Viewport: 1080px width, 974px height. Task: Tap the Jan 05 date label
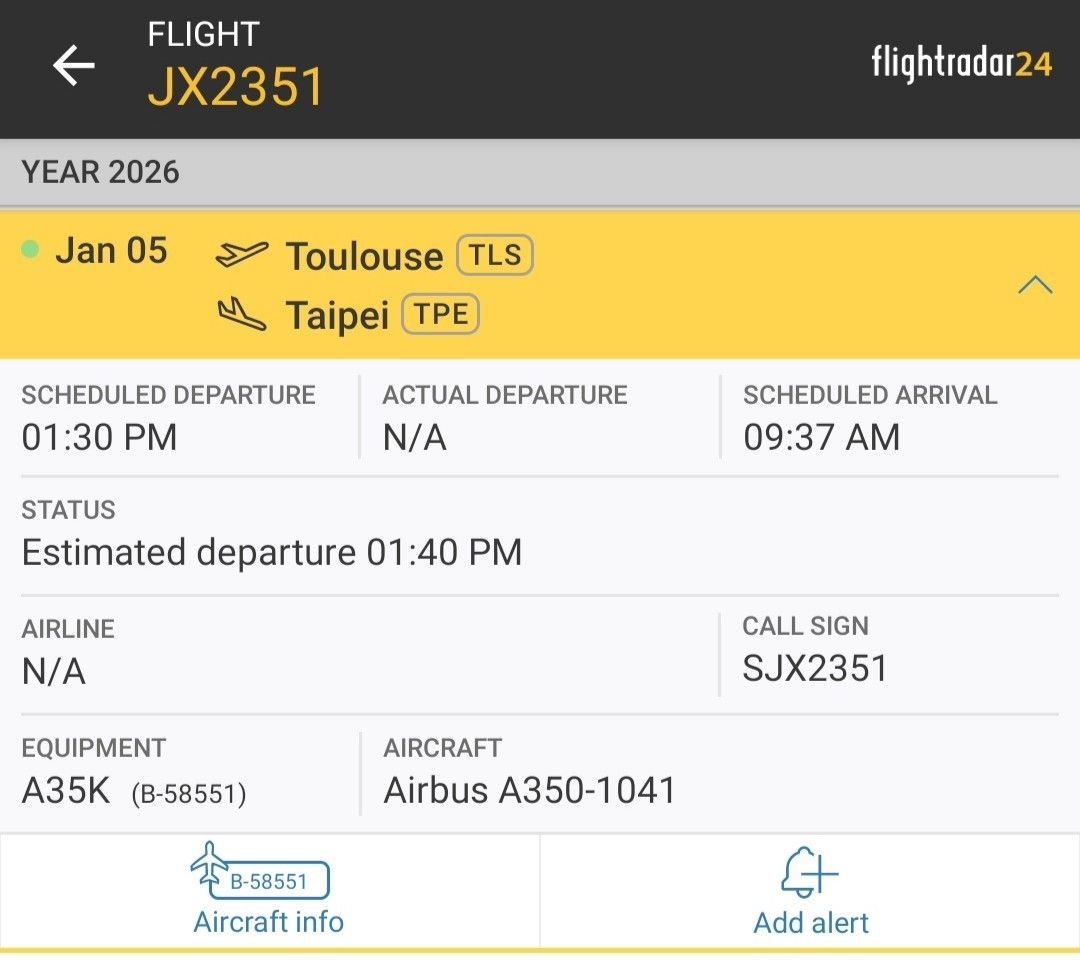coord(111,250)
